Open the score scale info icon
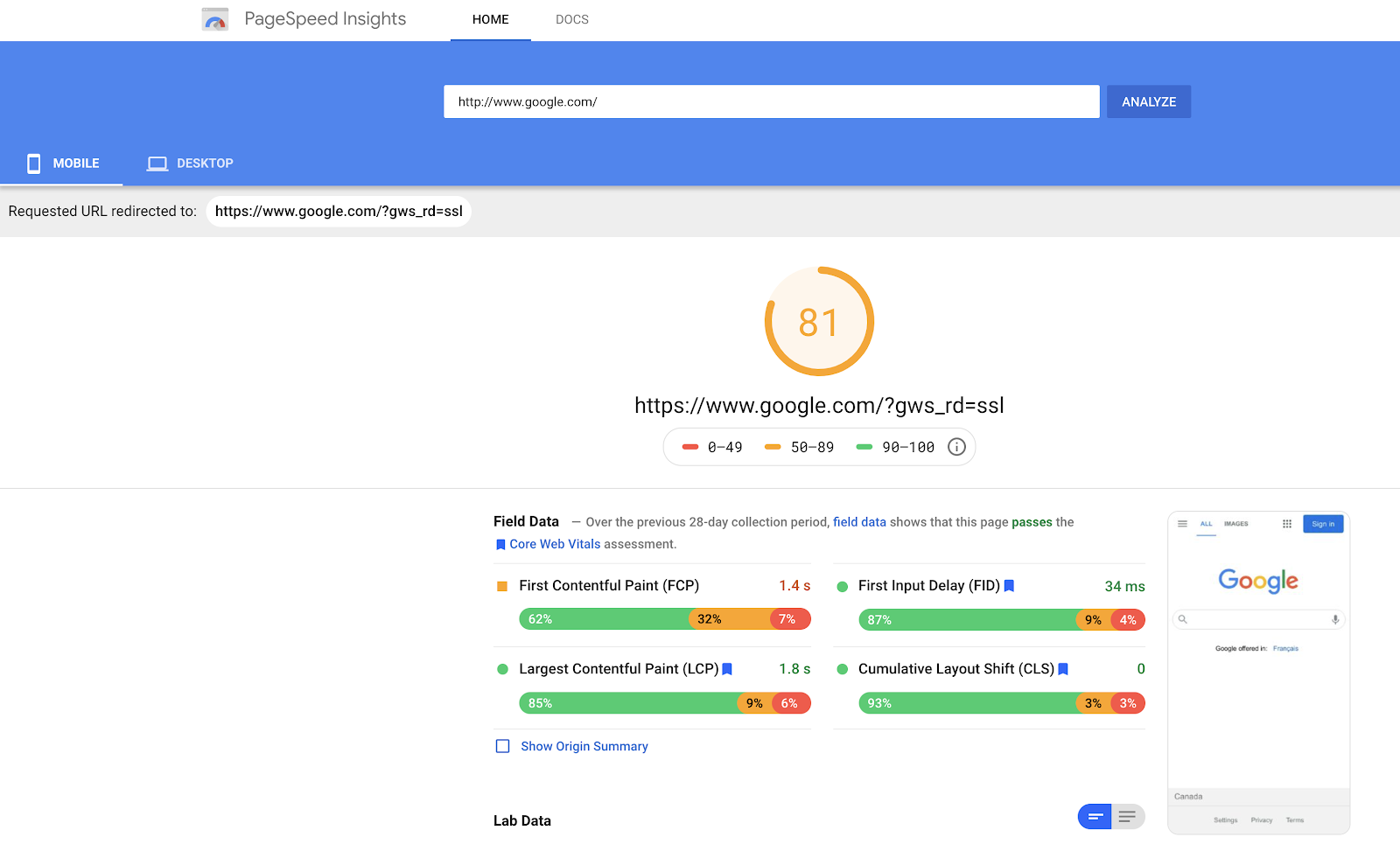The width and height of the screenshot is (1400, 844). (957, 447)
